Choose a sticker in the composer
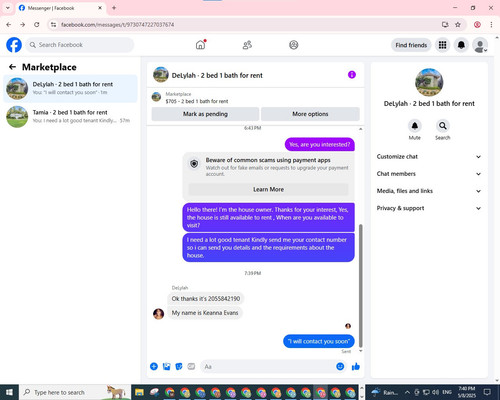This screenshot has height=400, width=500. click(179, 367)
